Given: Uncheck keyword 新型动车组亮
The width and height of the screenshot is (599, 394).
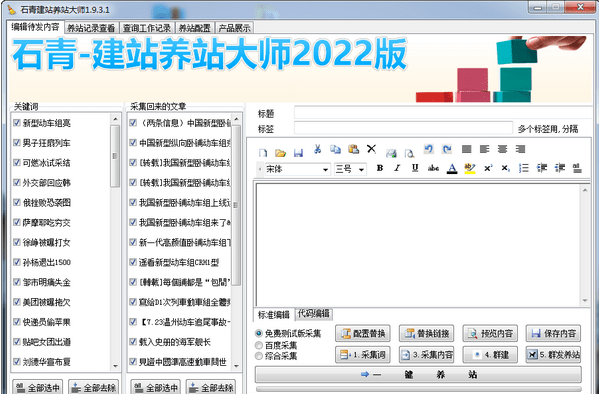Looking at the screenshot, I should coord(17,123).
